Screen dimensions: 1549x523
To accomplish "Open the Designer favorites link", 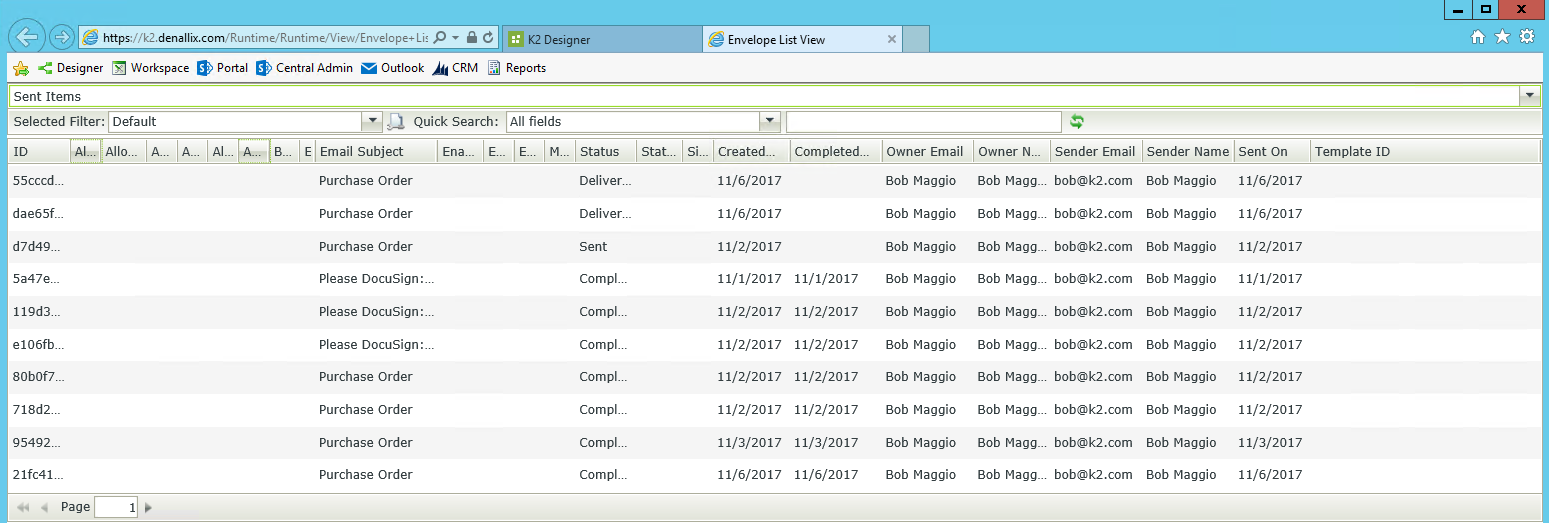I will tap(70, 68).
